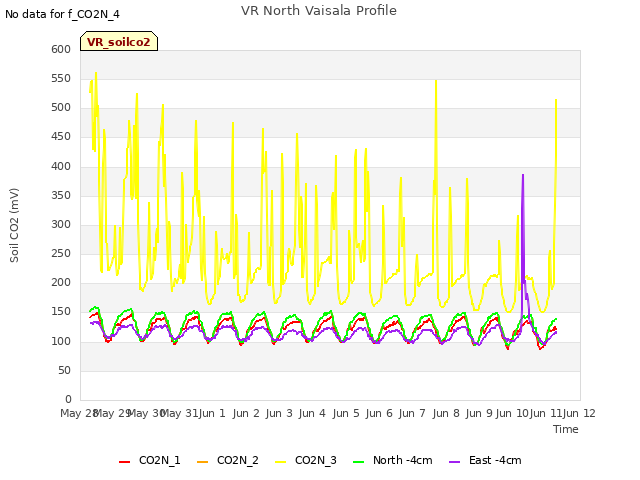Click the 0 y-axis tick label
The image size is (640, 480).
coord(68,399)
